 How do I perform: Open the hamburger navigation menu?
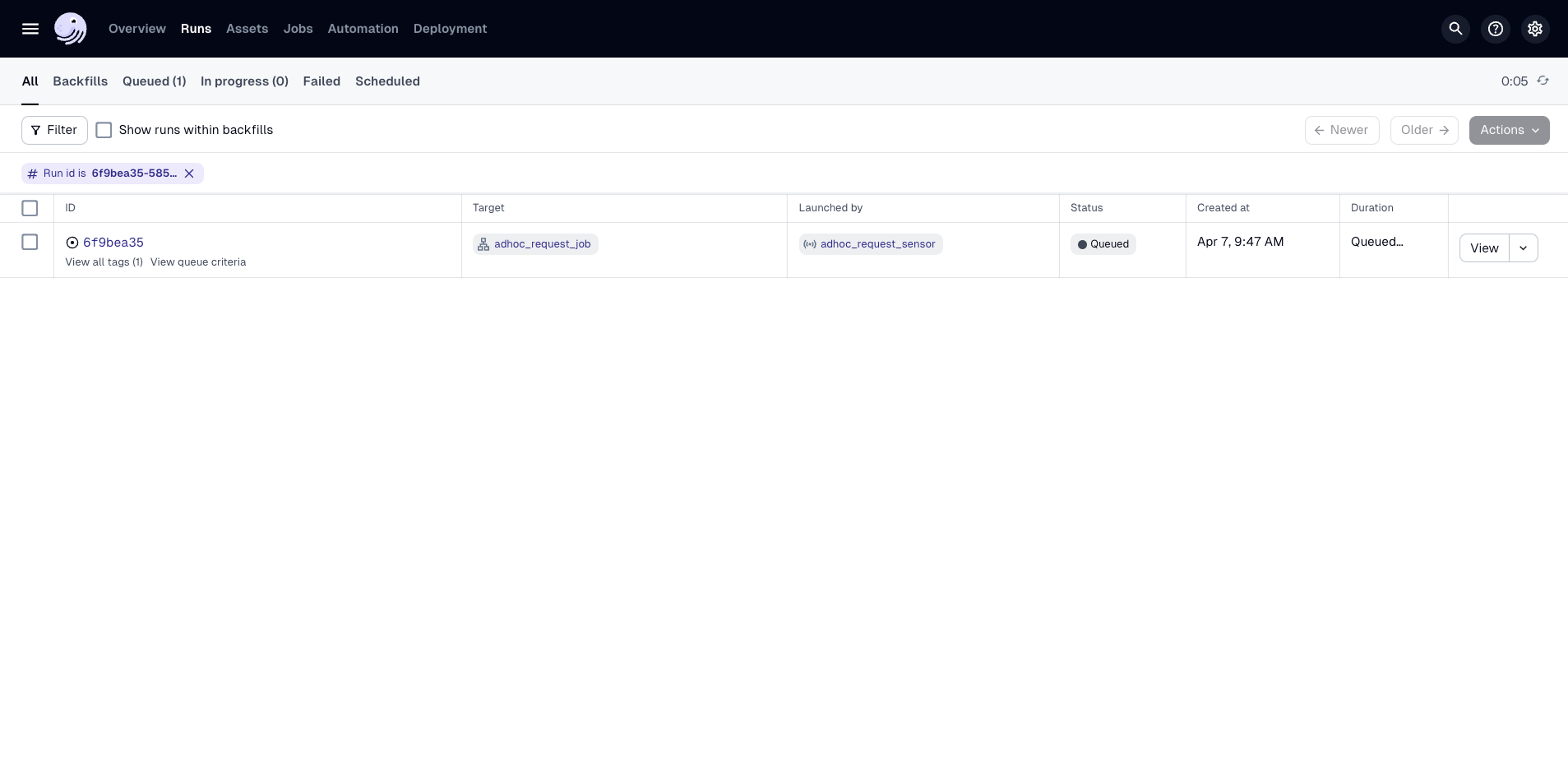[30, 28]
